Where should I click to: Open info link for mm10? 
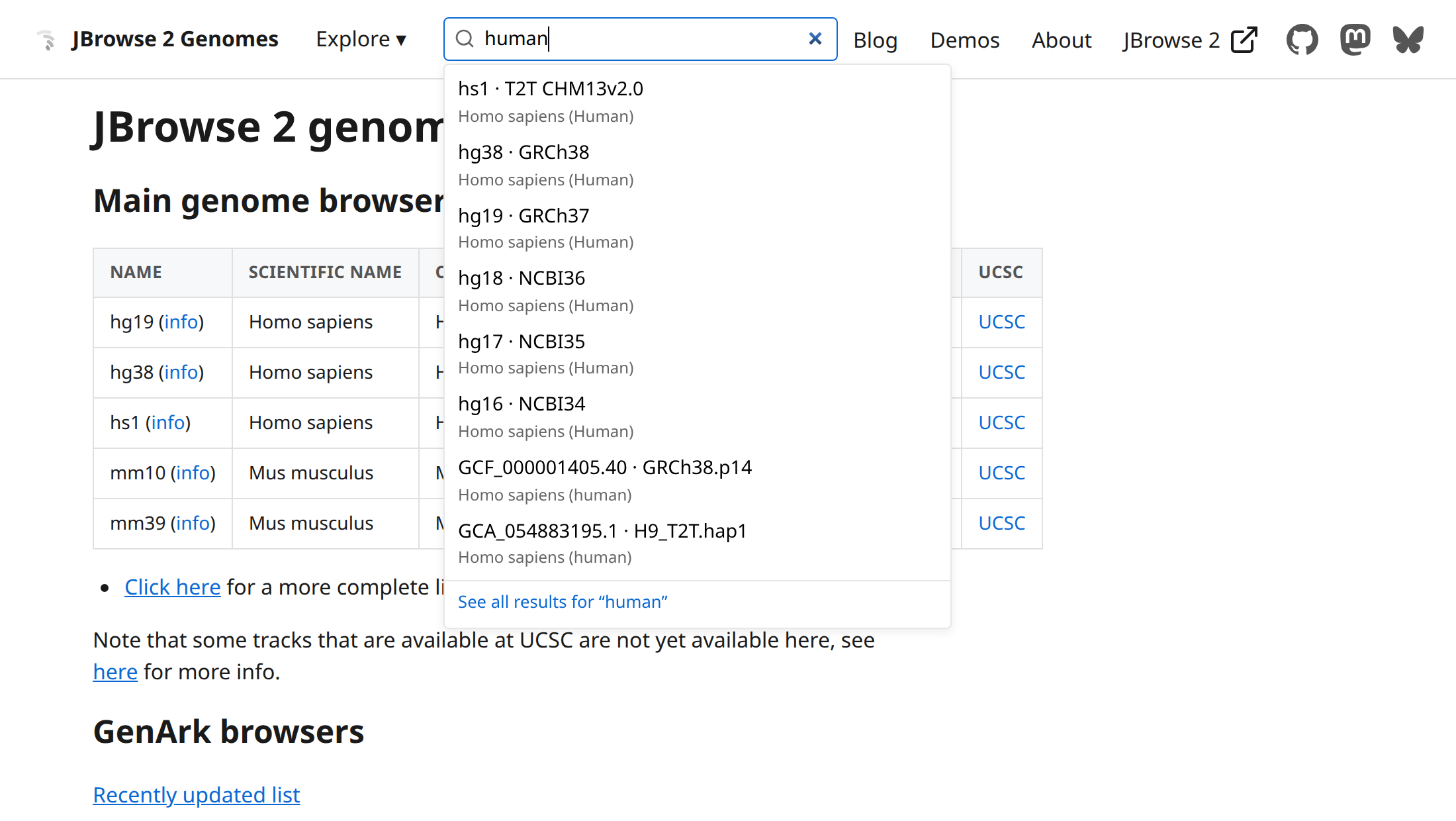coord(193,473)
